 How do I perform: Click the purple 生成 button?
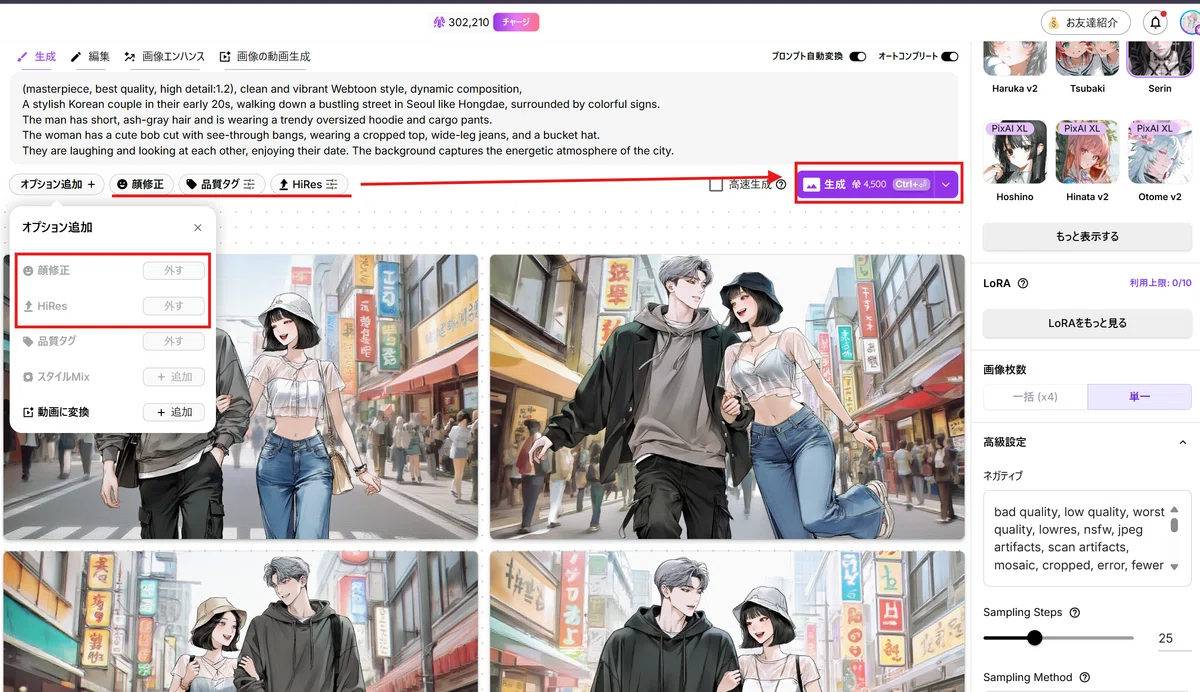click(x=865, y=184)
